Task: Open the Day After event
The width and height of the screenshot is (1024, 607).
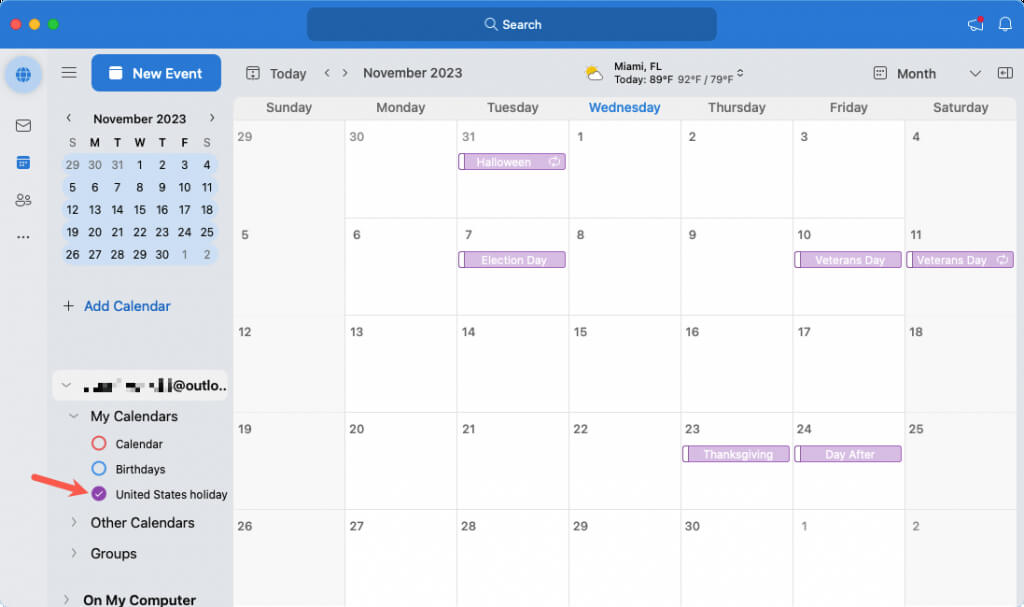Action: 848,453
